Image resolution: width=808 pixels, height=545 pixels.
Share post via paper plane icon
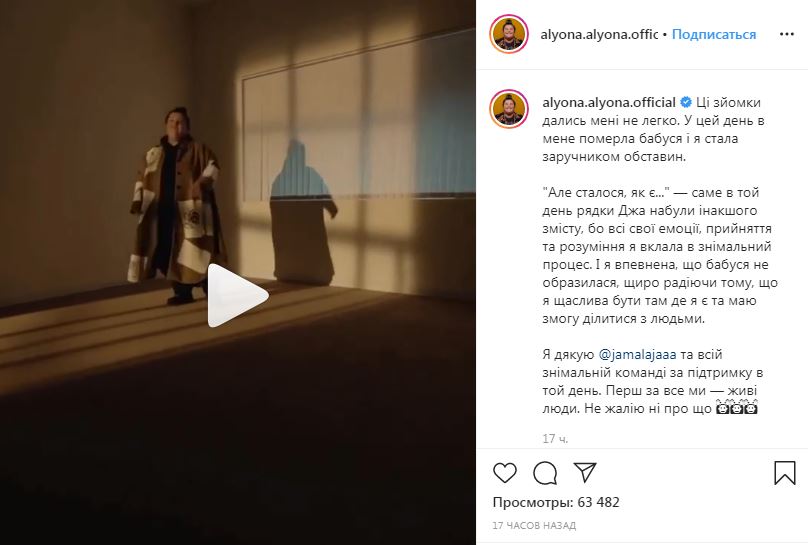585,472
